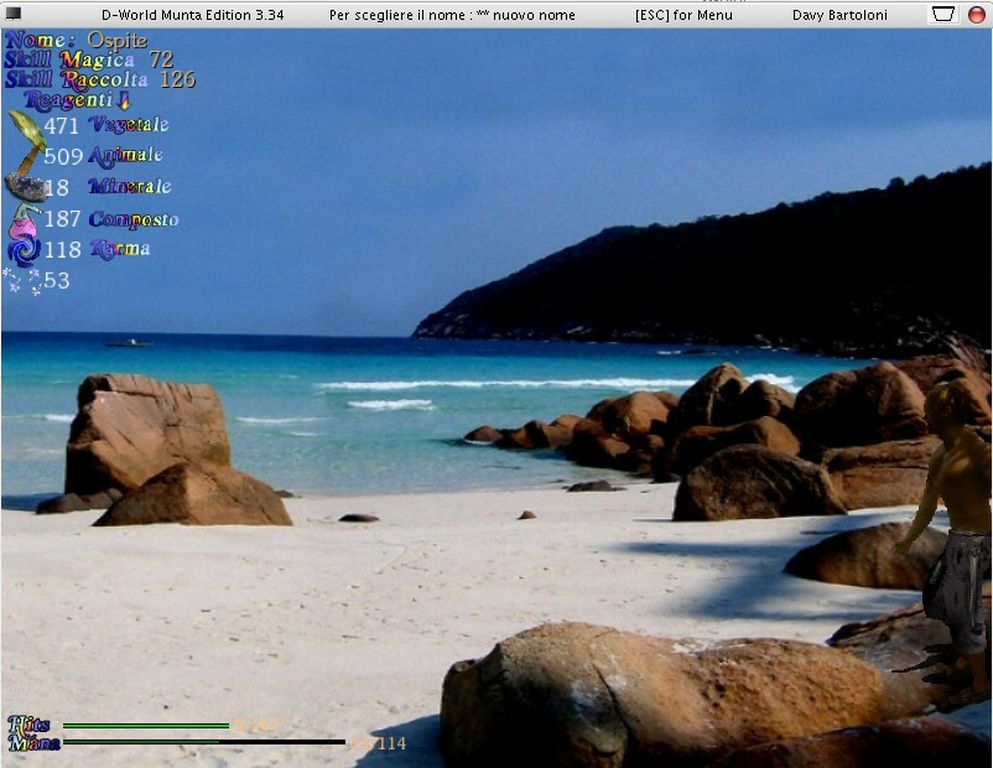993x768 pixels.
Task: Click the [ESC] for Menu text
Action: point(683,15)
